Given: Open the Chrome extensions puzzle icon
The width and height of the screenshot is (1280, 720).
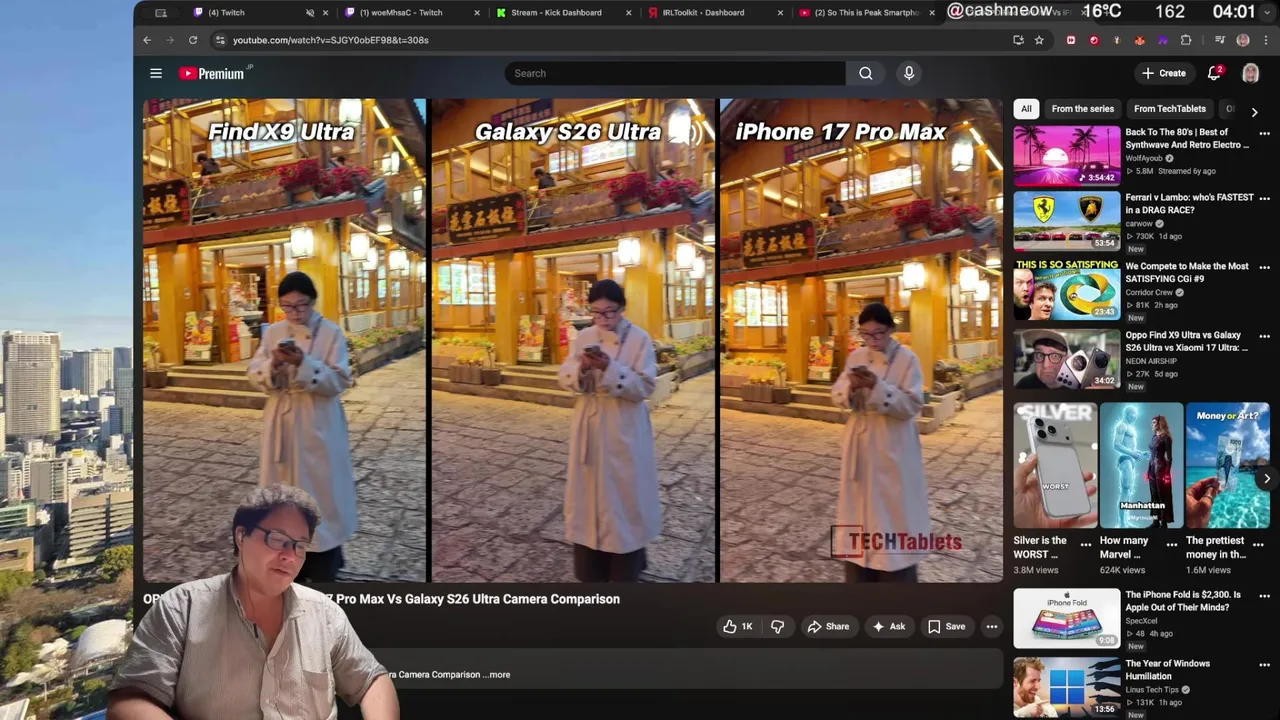Looking at the screenshot, I should click(x=1186, y=40).
